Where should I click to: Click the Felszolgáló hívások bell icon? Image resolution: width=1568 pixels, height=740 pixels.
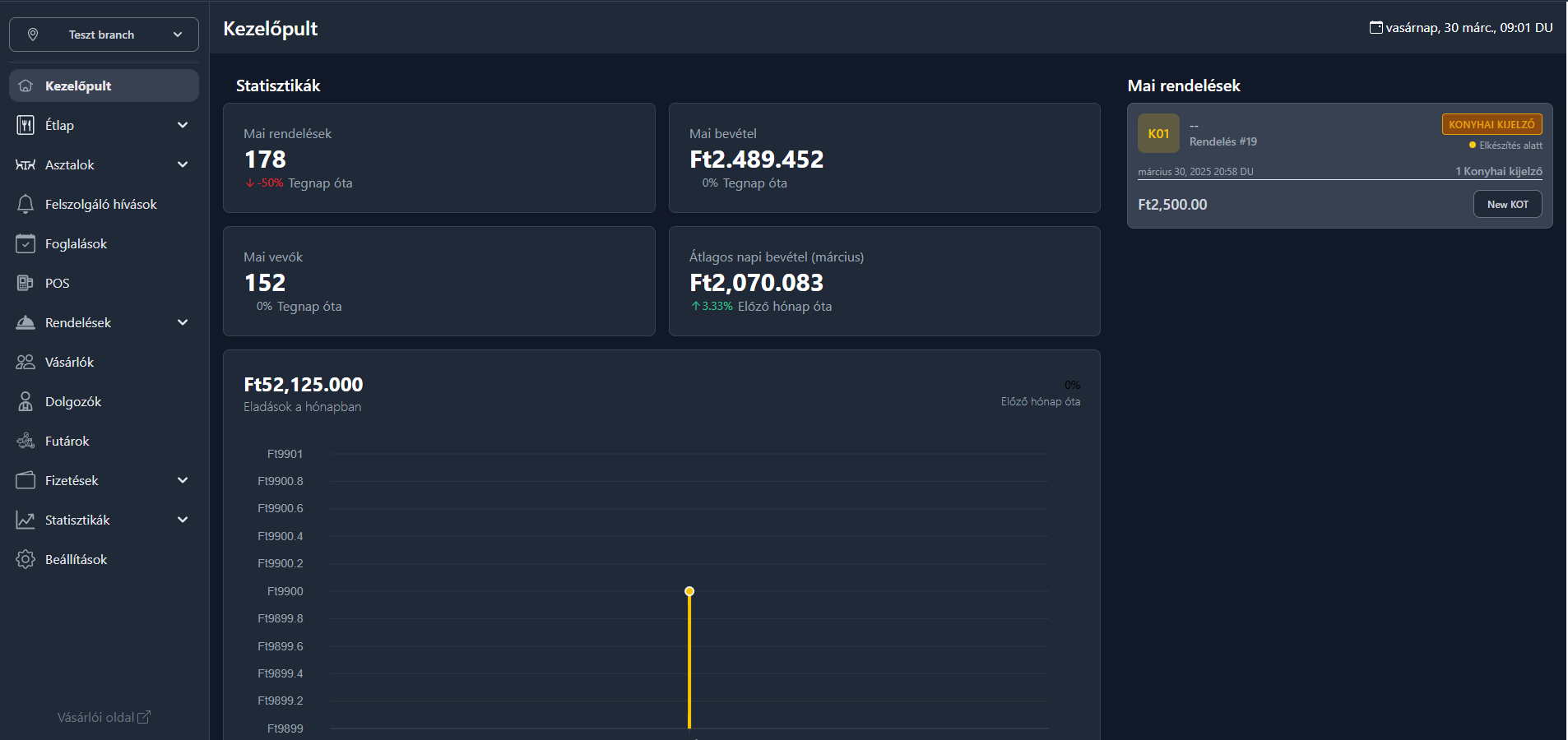(26, 204)
